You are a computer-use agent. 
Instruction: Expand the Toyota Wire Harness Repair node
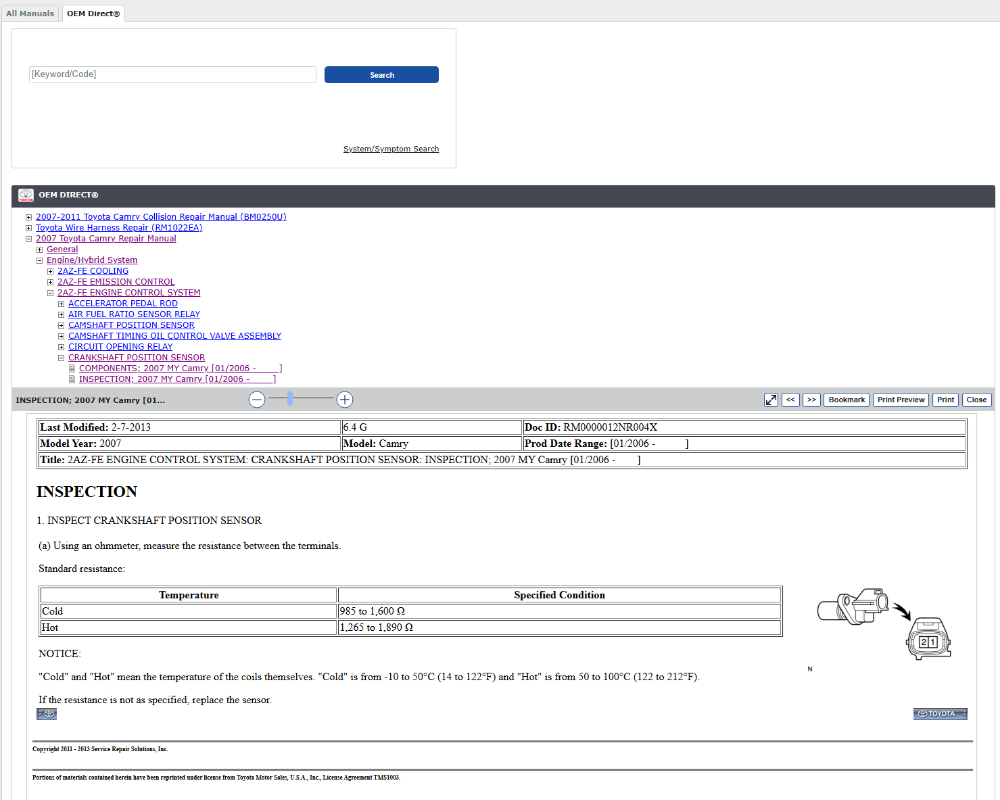click(29, 228)
